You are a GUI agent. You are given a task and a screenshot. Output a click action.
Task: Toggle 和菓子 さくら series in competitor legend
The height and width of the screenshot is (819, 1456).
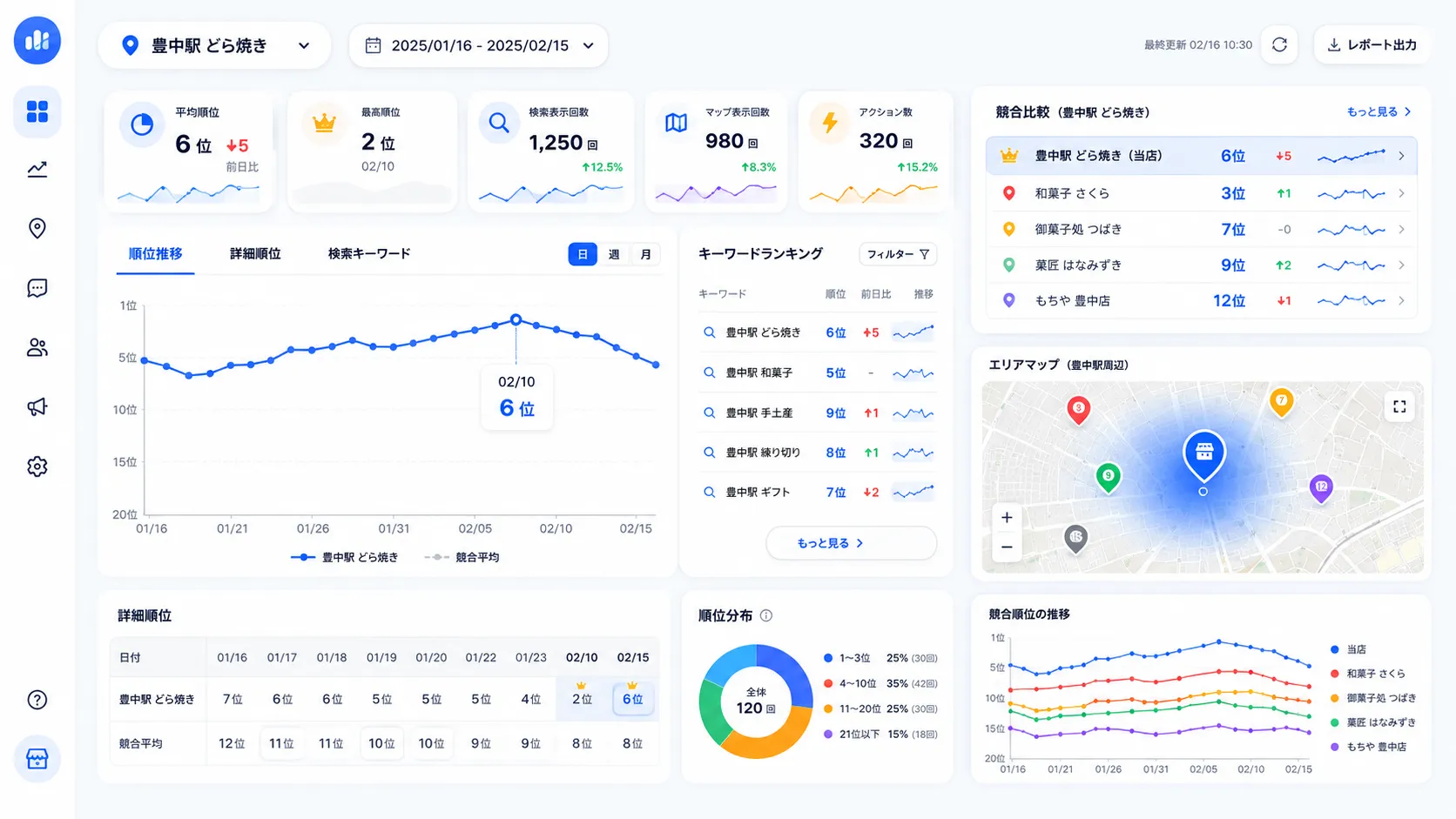1368,674
